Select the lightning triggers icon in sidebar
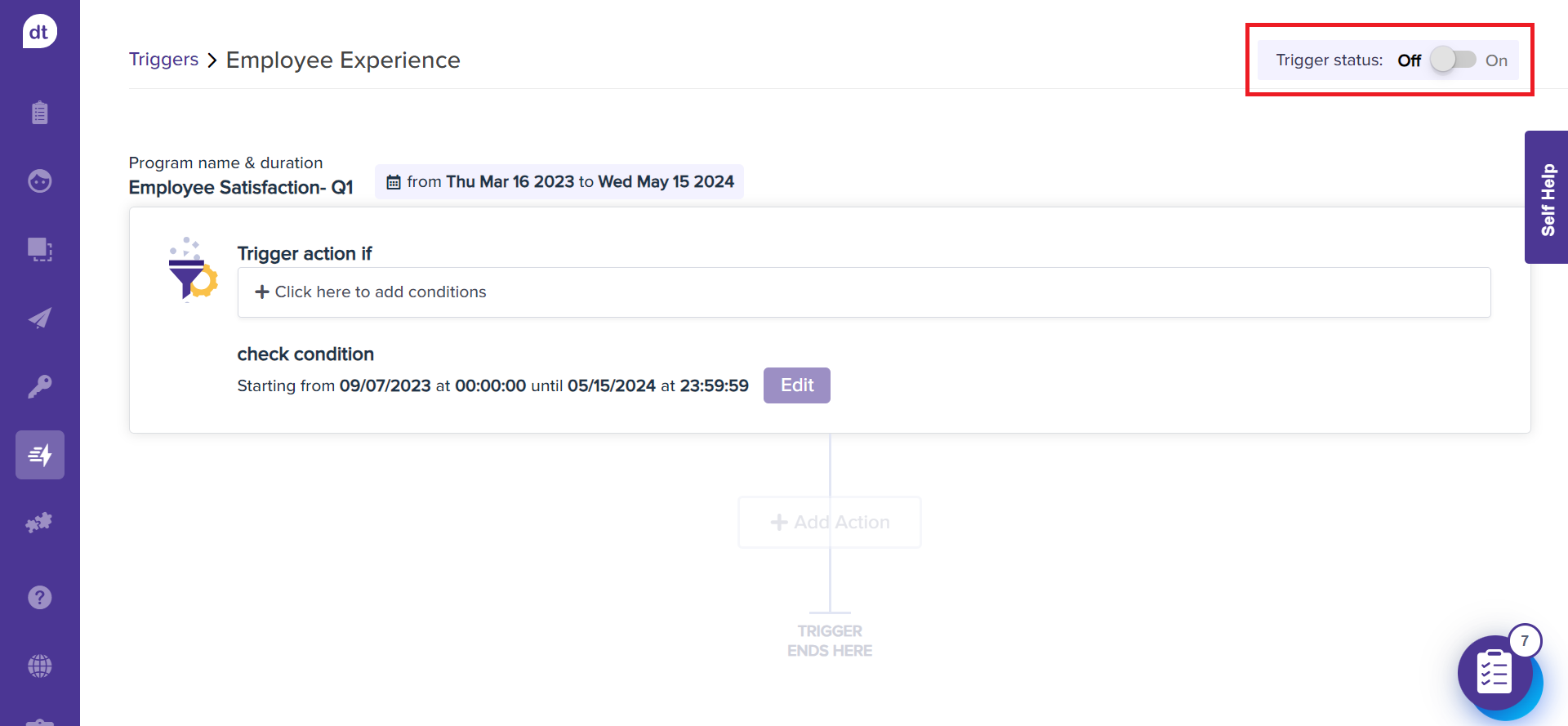Screen dimensions: 1568x726 pyautogui.click(x=39, y=455)
